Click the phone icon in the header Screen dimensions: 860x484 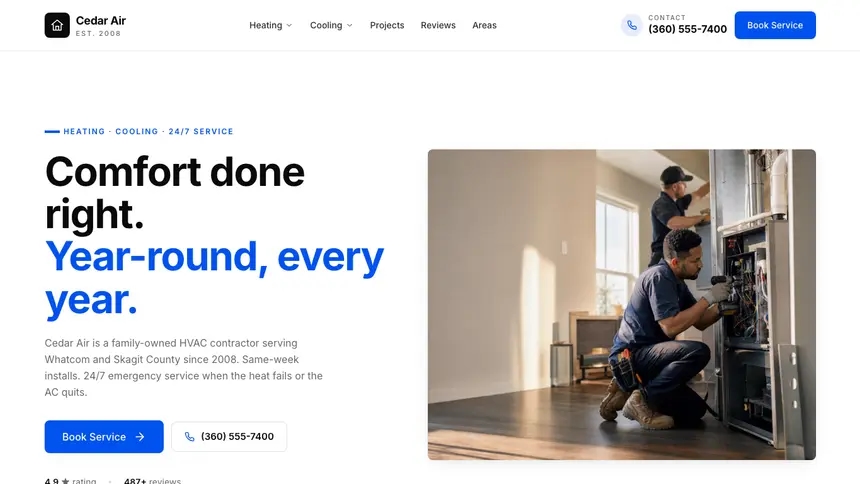click(x=632, y=25)
